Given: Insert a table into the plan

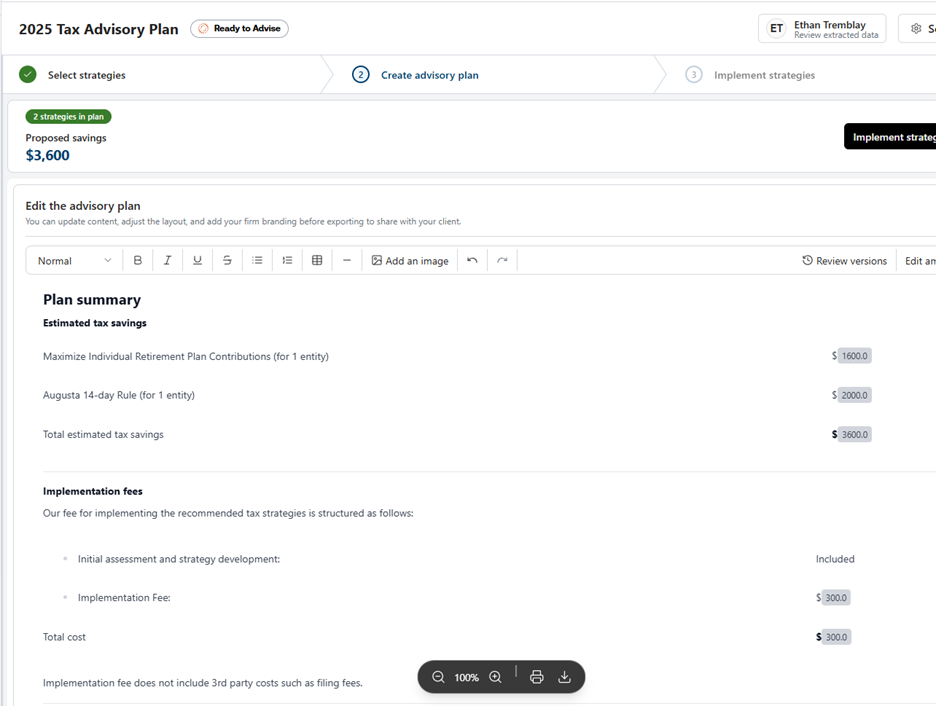Looking at the screenshot, I should (317, 261).
